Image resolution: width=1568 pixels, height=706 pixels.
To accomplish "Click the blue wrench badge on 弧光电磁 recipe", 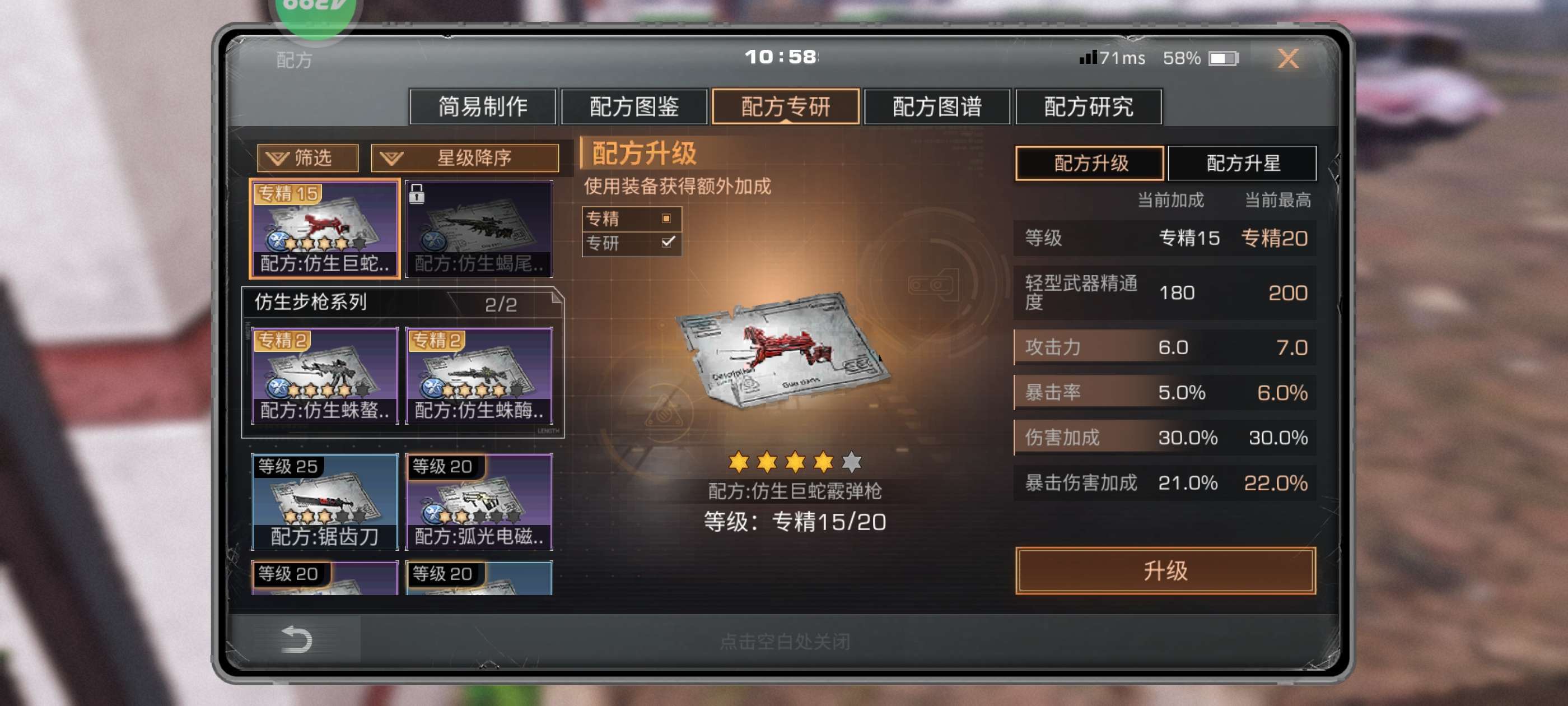I will (x=433, y=514).
